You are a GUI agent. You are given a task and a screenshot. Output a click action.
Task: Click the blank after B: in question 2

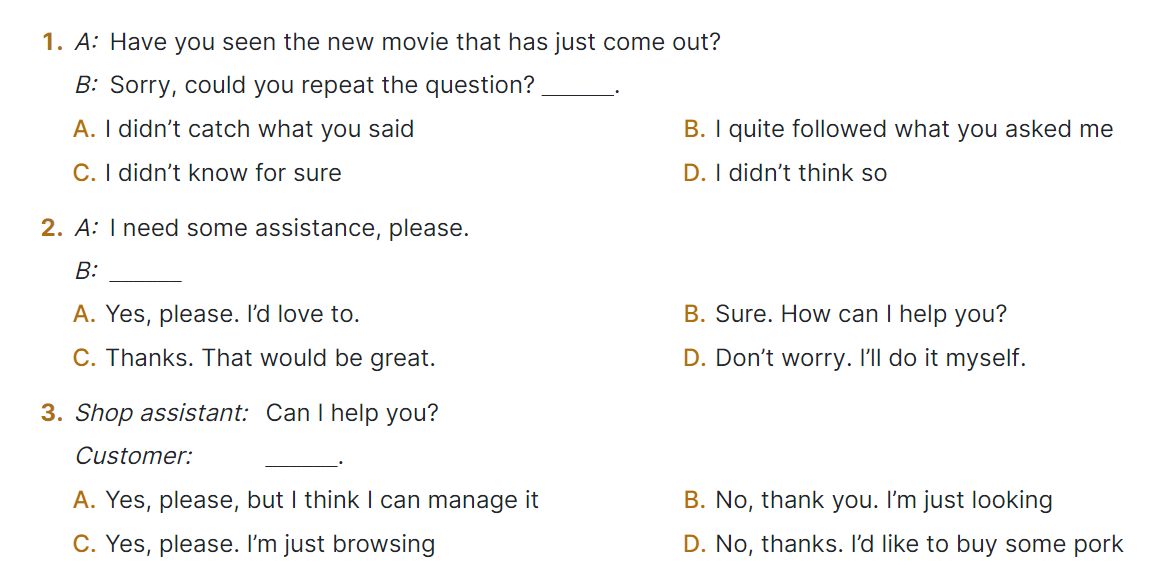(x=145, y=273)
